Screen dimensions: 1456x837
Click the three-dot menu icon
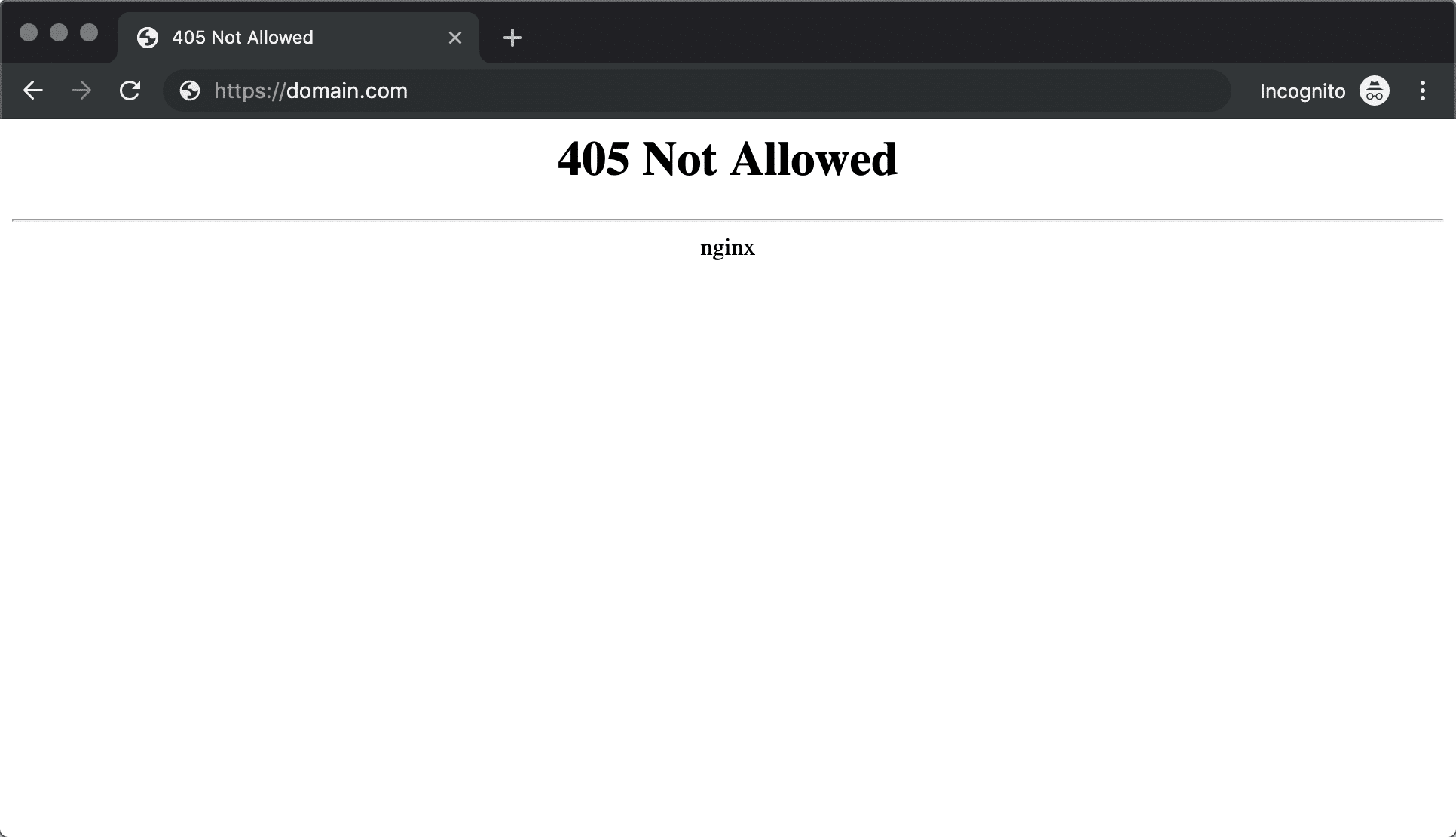pyautogui.click(x=1421, y=91)
